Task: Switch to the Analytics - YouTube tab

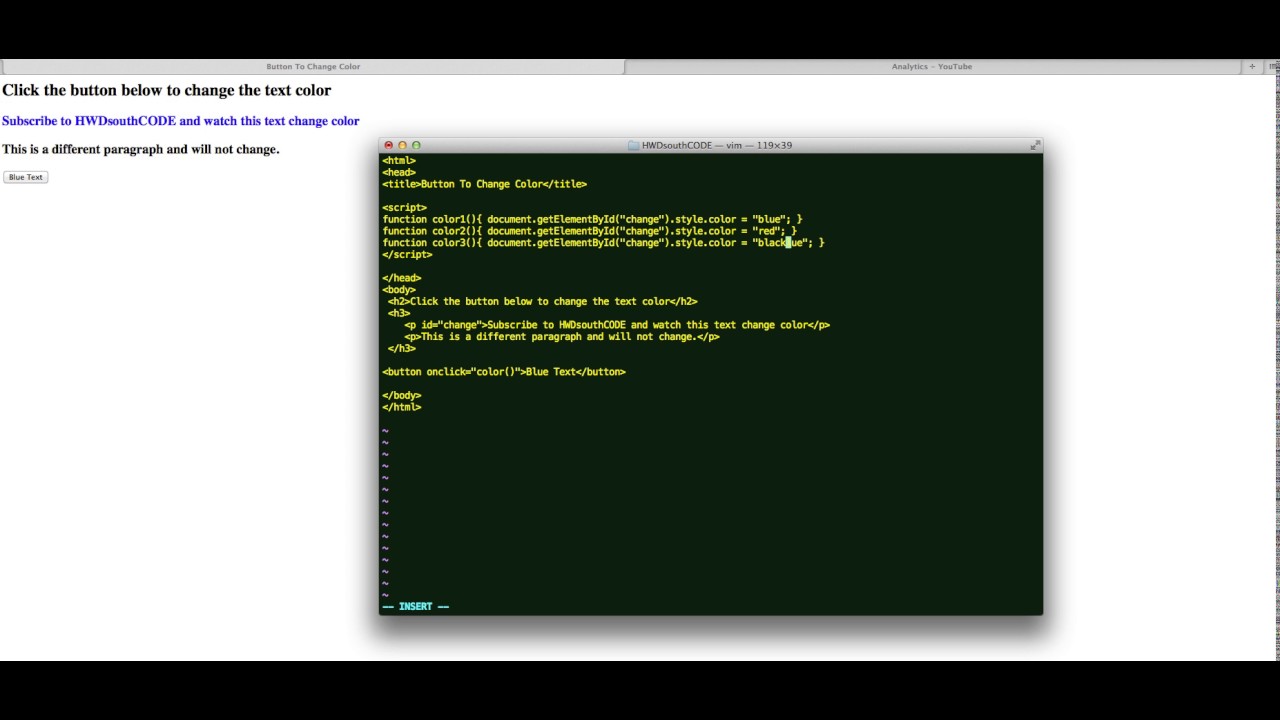Action: click(932, 67)
